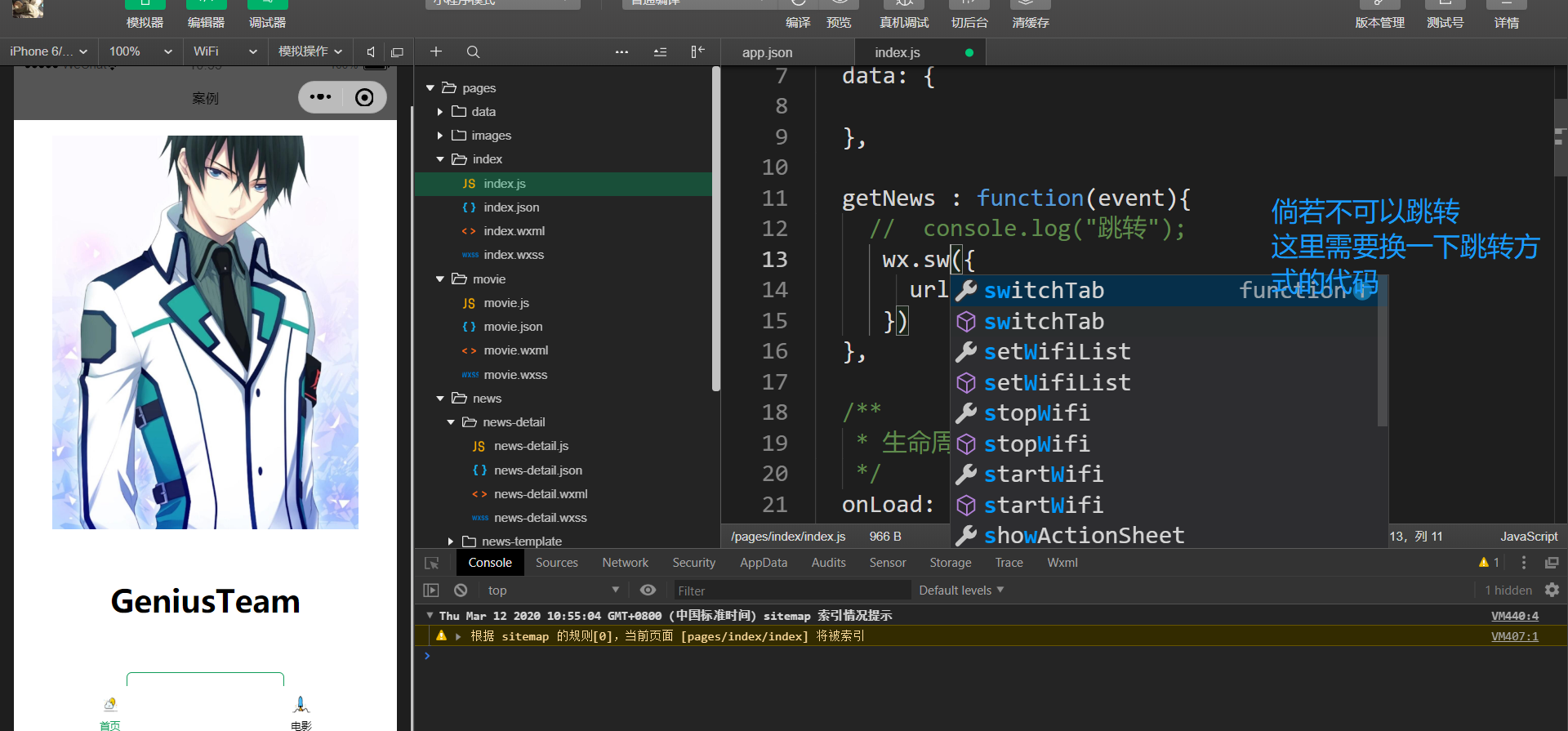Click the inspect element selector icon
1568x731 pixels.
coord(432,563)
